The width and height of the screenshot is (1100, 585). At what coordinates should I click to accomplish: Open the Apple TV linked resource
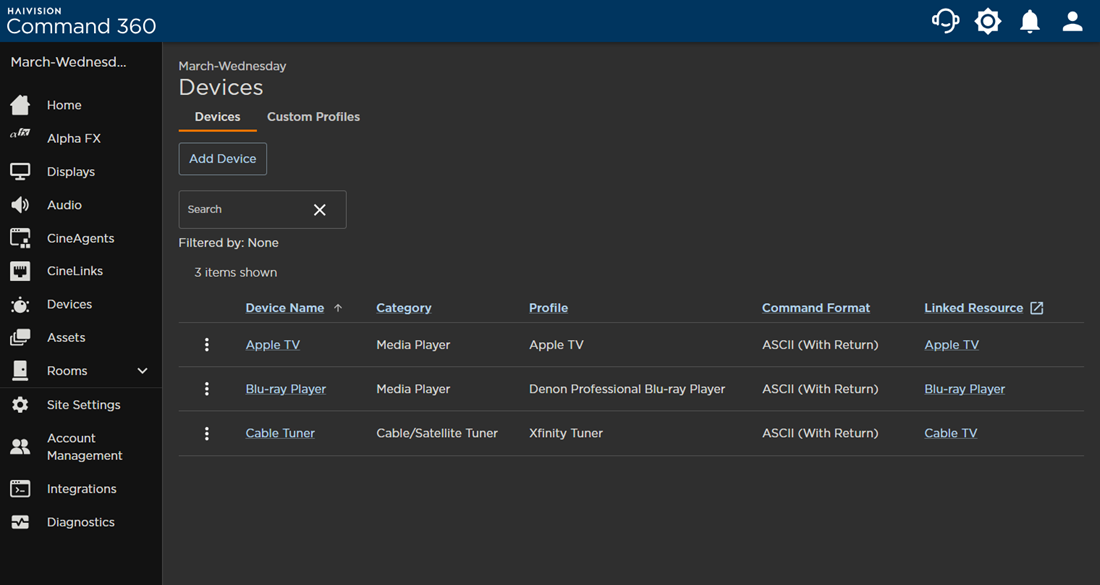point(951,344)
